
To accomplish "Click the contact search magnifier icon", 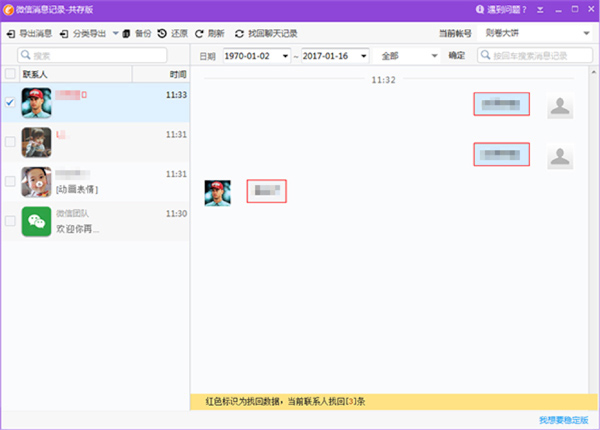I will tap(26, 55).
